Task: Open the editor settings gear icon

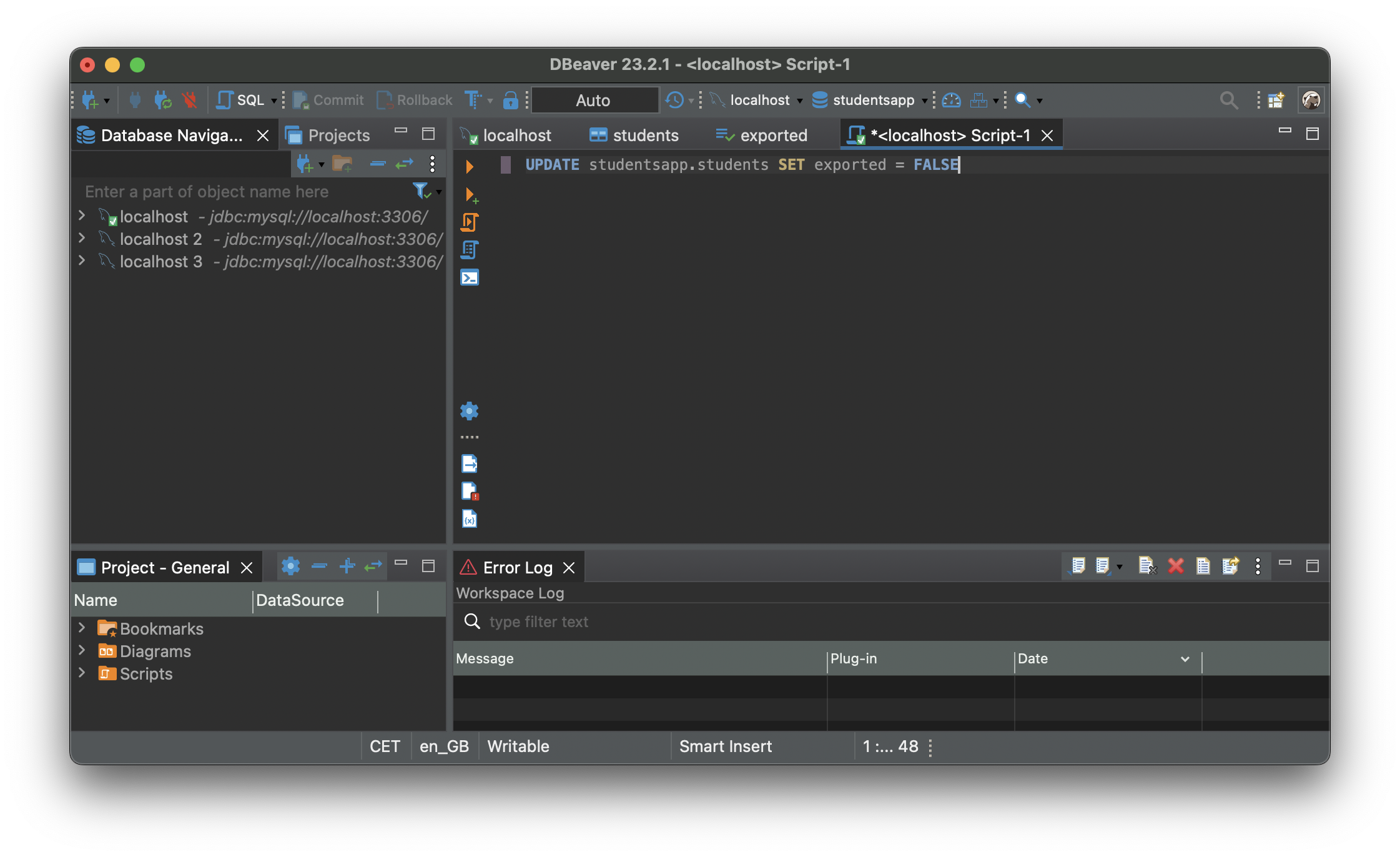Action: pos(470,410)
